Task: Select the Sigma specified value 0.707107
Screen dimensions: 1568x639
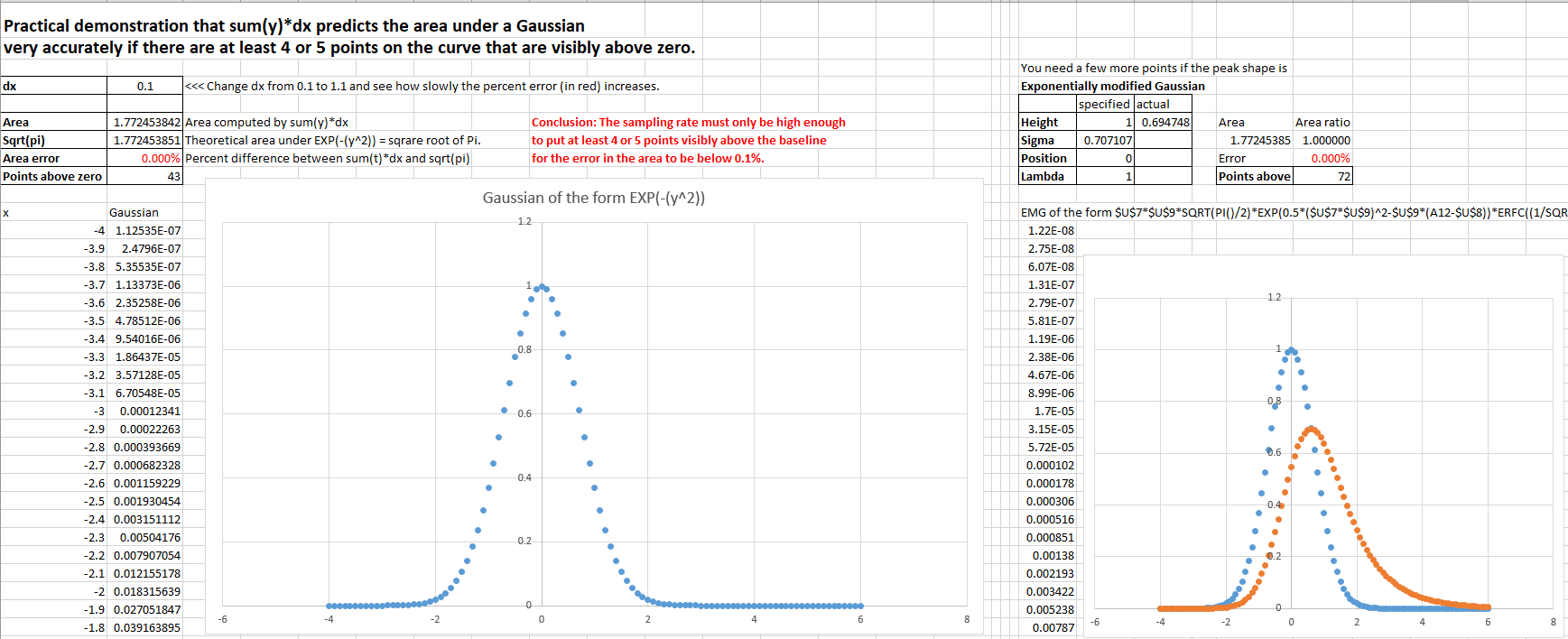Action: (x=1106, y=140)
